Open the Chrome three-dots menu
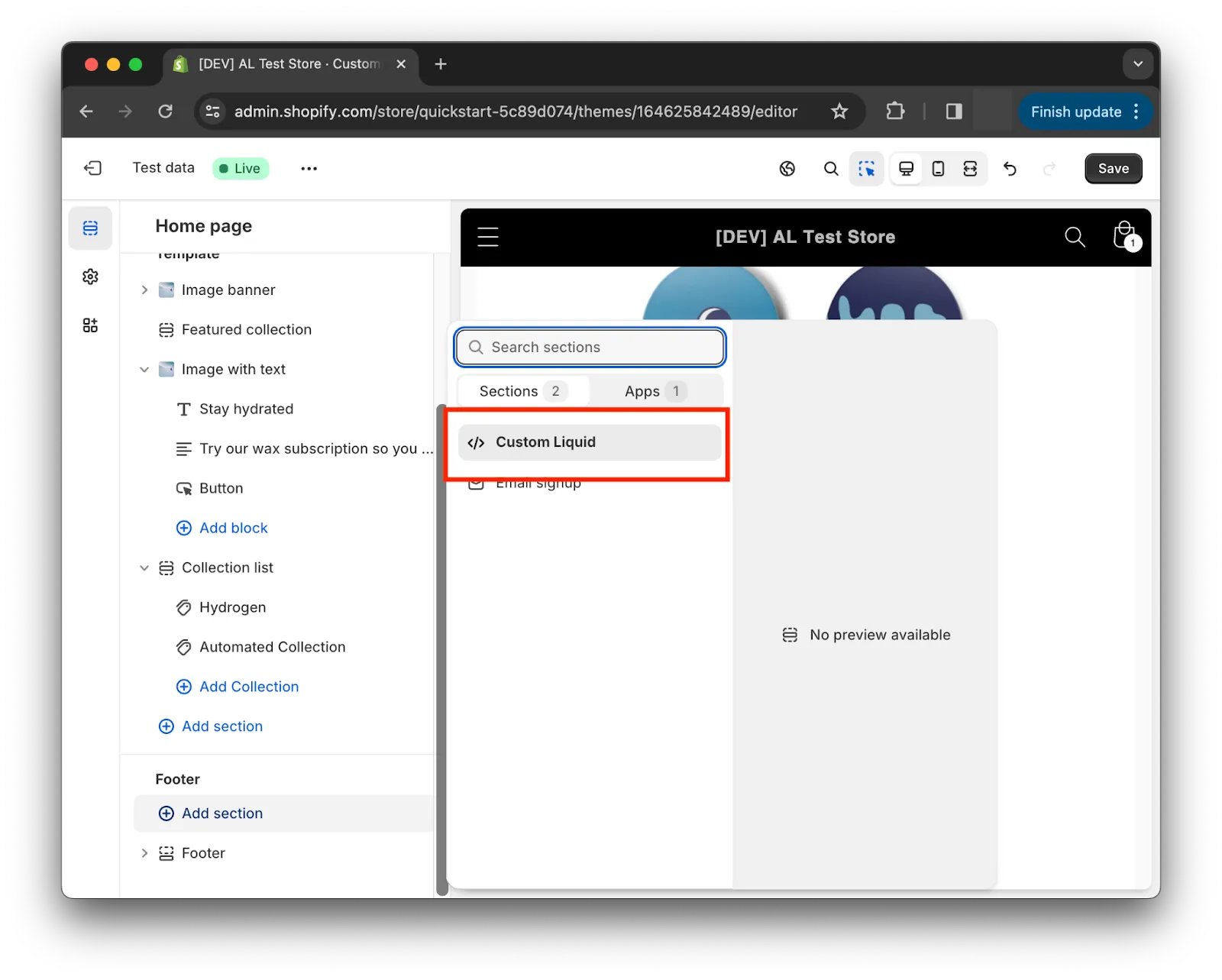The width and height of the screenshot is (1222, 980). (x=1137, y=112)
